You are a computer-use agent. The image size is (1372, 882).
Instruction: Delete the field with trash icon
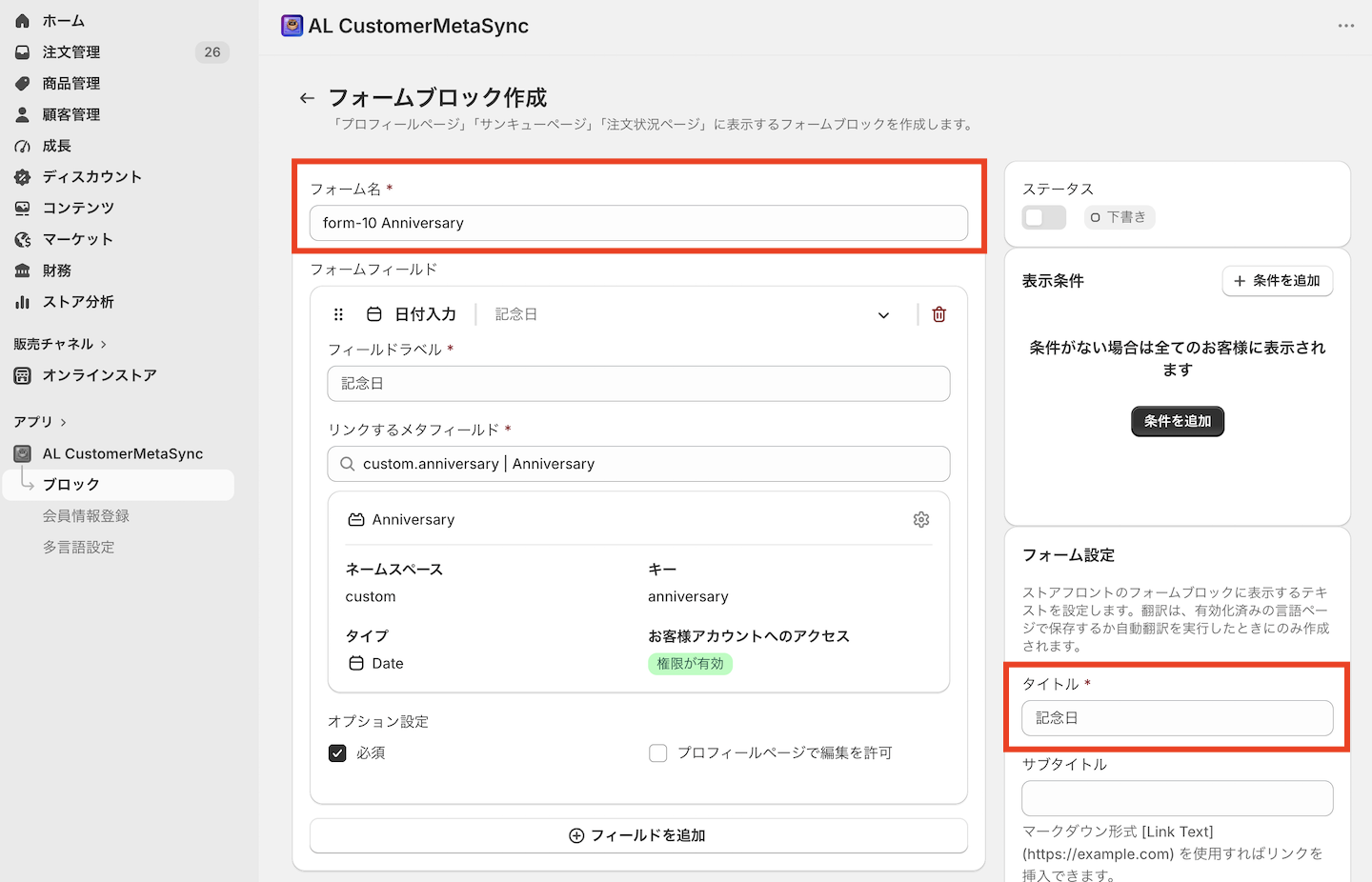coord(939,314)
